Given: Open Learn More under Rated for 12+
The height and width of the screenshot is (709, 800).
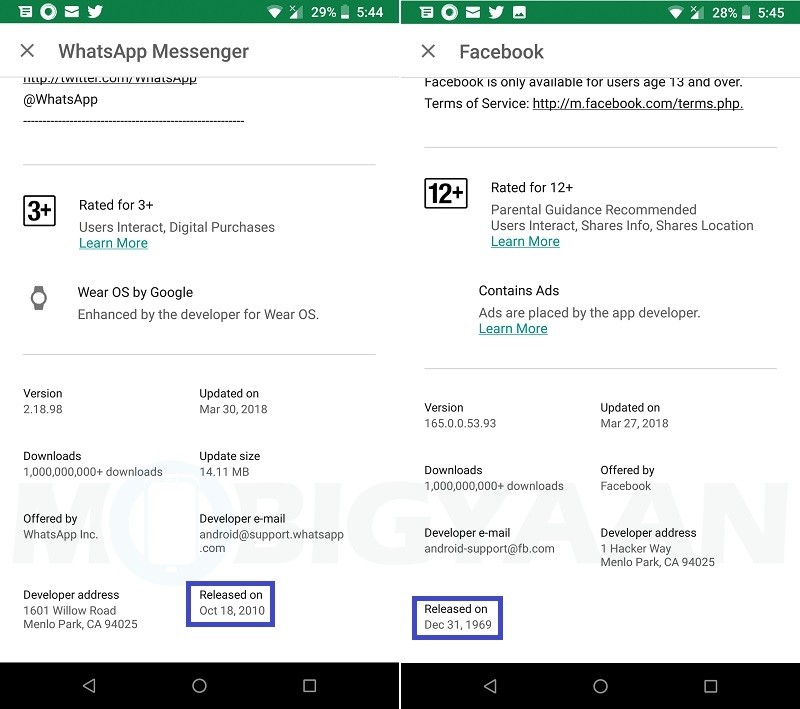Looking at the screenshot, I should tap(525, 242).
